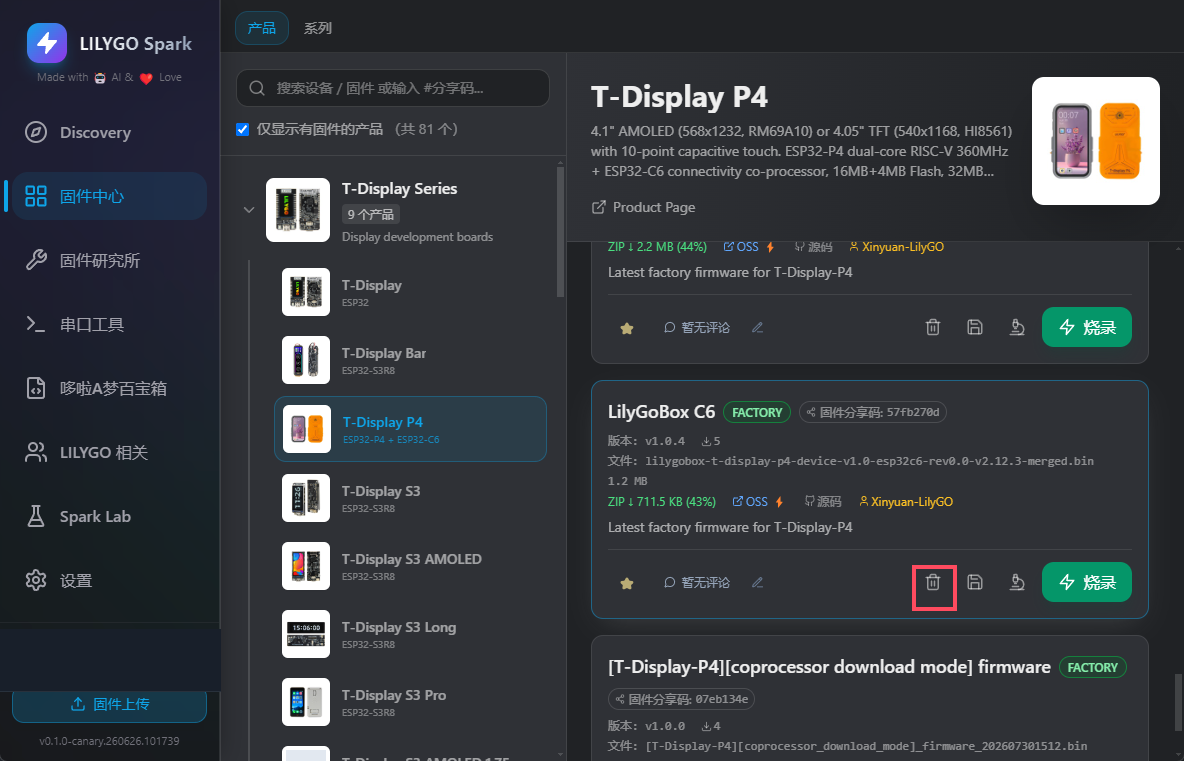Click trash icon in the 2.2 MB firmware card
Image resolution: width=1184 pixels, height=761 pixels.
point(933,327)
